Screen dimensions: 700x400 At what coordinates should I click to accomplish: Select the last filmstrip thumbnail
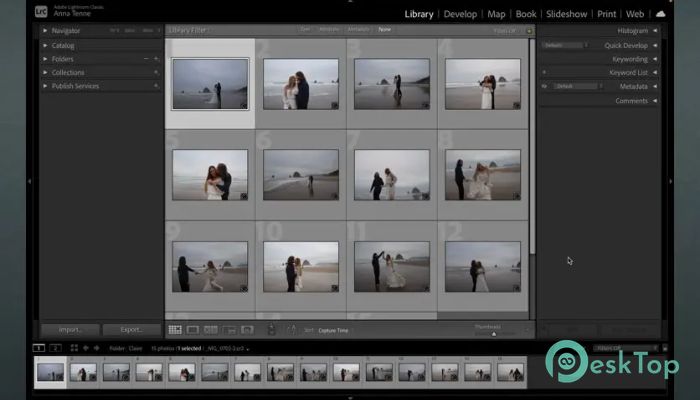point(510,372)
